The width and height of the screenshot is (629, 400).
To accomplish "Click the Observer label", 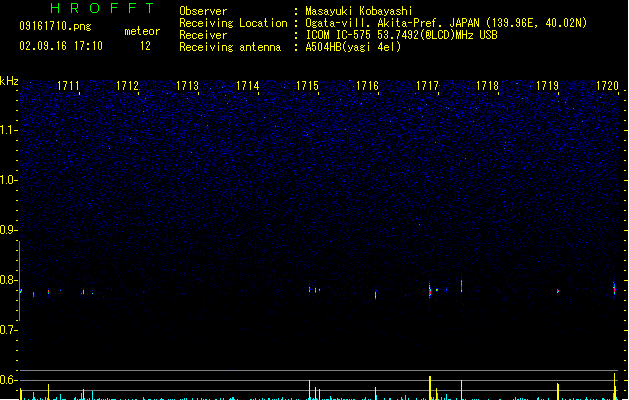I will click(x=203, y=11).
